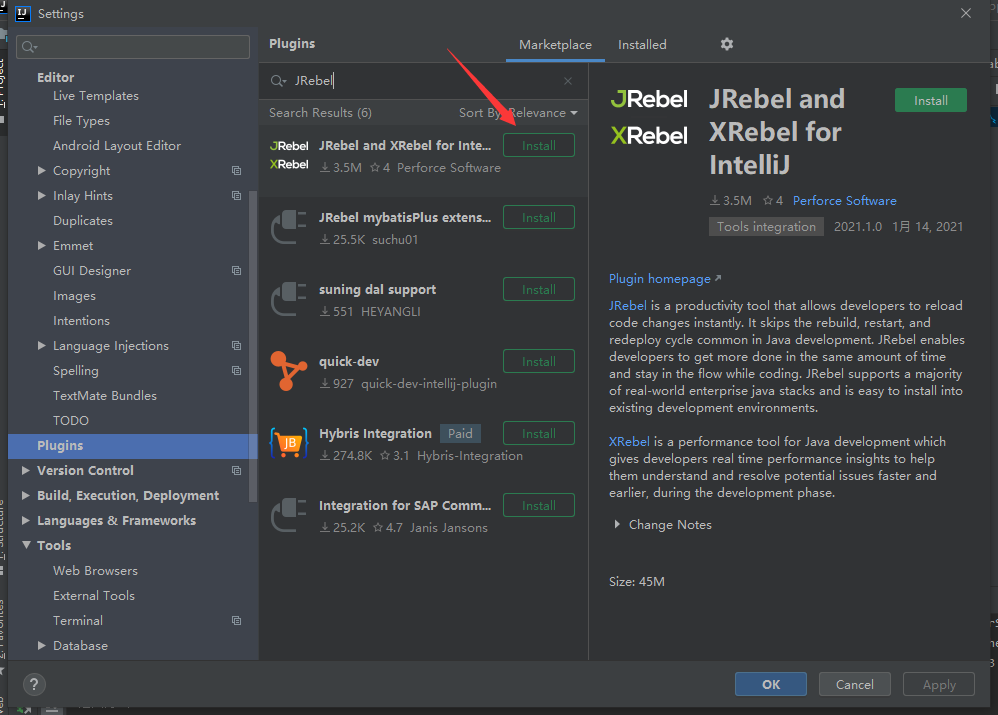This screenshot has height=715, width=998.
Task: Expand the Inlay Hints node
Action: tap(41, 195)
